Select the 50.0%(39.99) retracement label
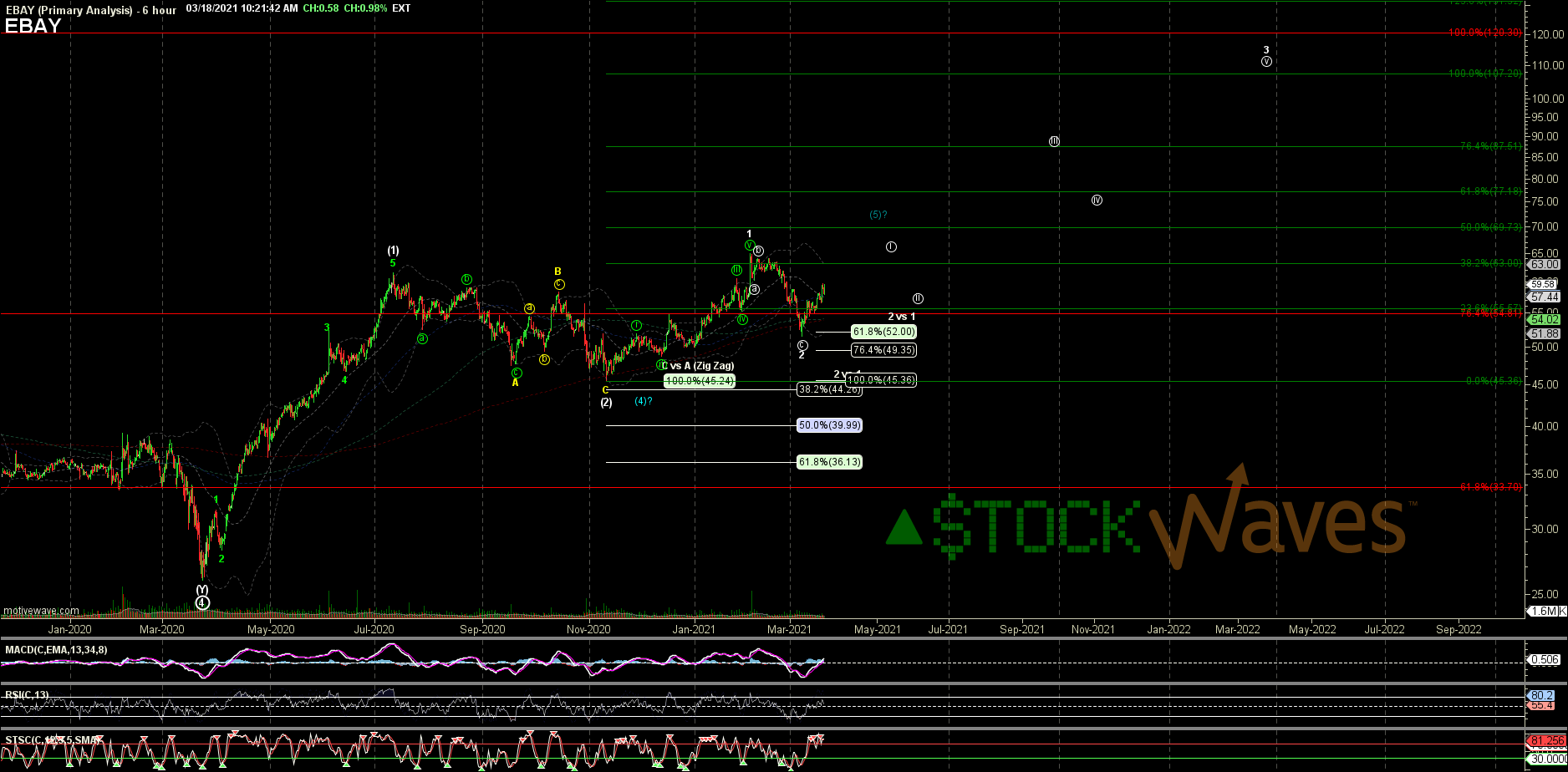The height and width of the screenshot is (772, 1568). 830,425
